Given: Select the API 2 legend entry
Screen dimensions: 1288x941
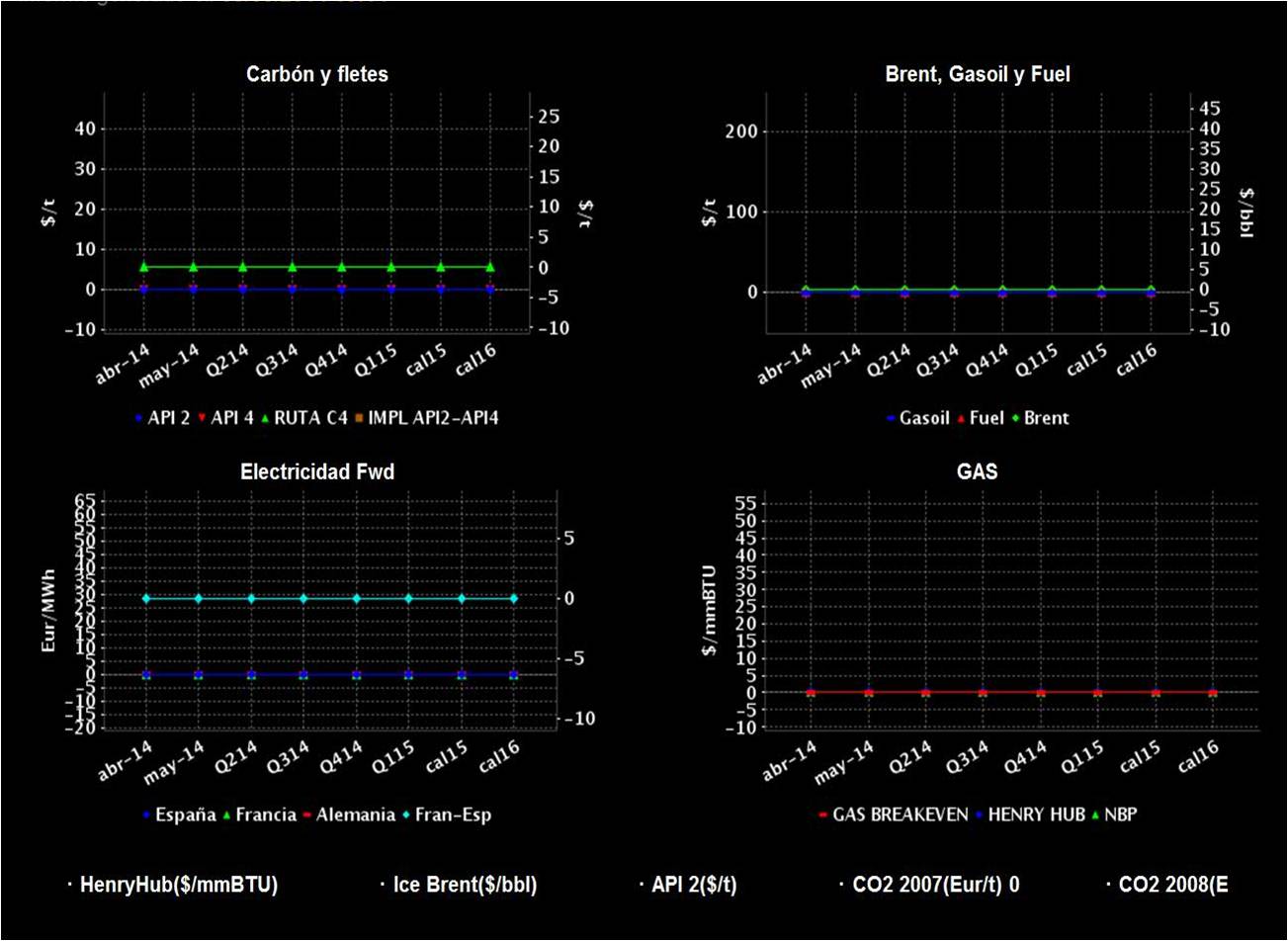Looking at the screenshot, I should (162, 418).
